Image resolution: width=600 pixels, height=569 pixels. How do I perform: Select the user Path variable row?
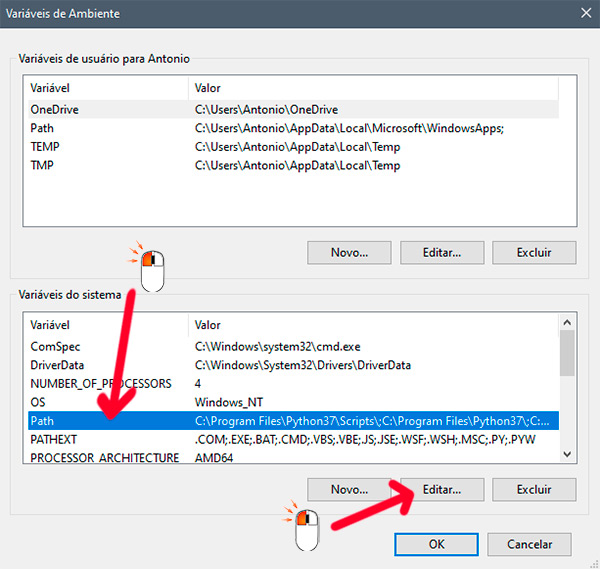[293, 128]
